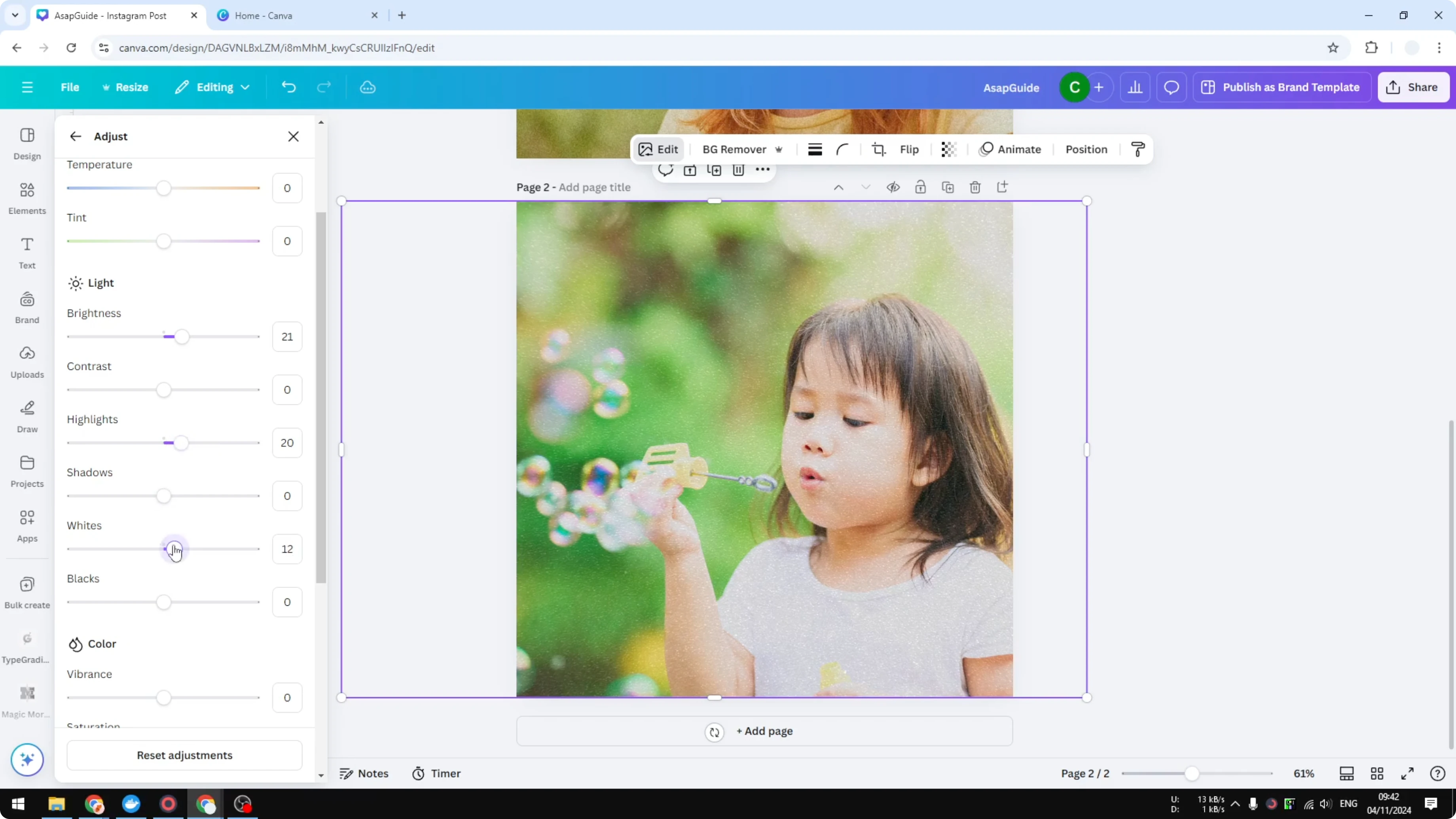Click Add page below the canvas
Screen dimensions: 1456x819
point(764,731)
